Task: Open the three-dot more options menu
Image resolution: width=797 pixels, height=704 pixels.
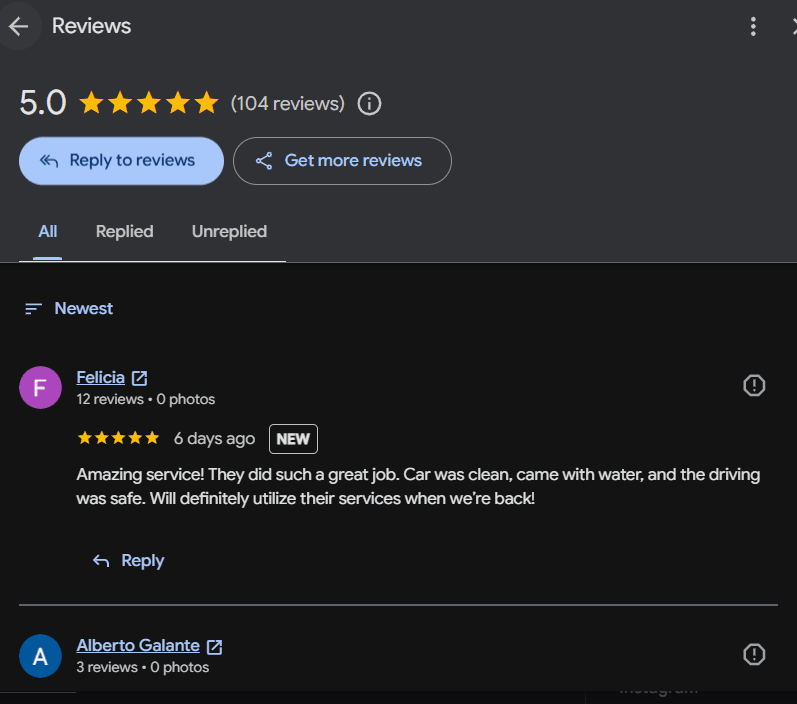Action: pos(753,26)
